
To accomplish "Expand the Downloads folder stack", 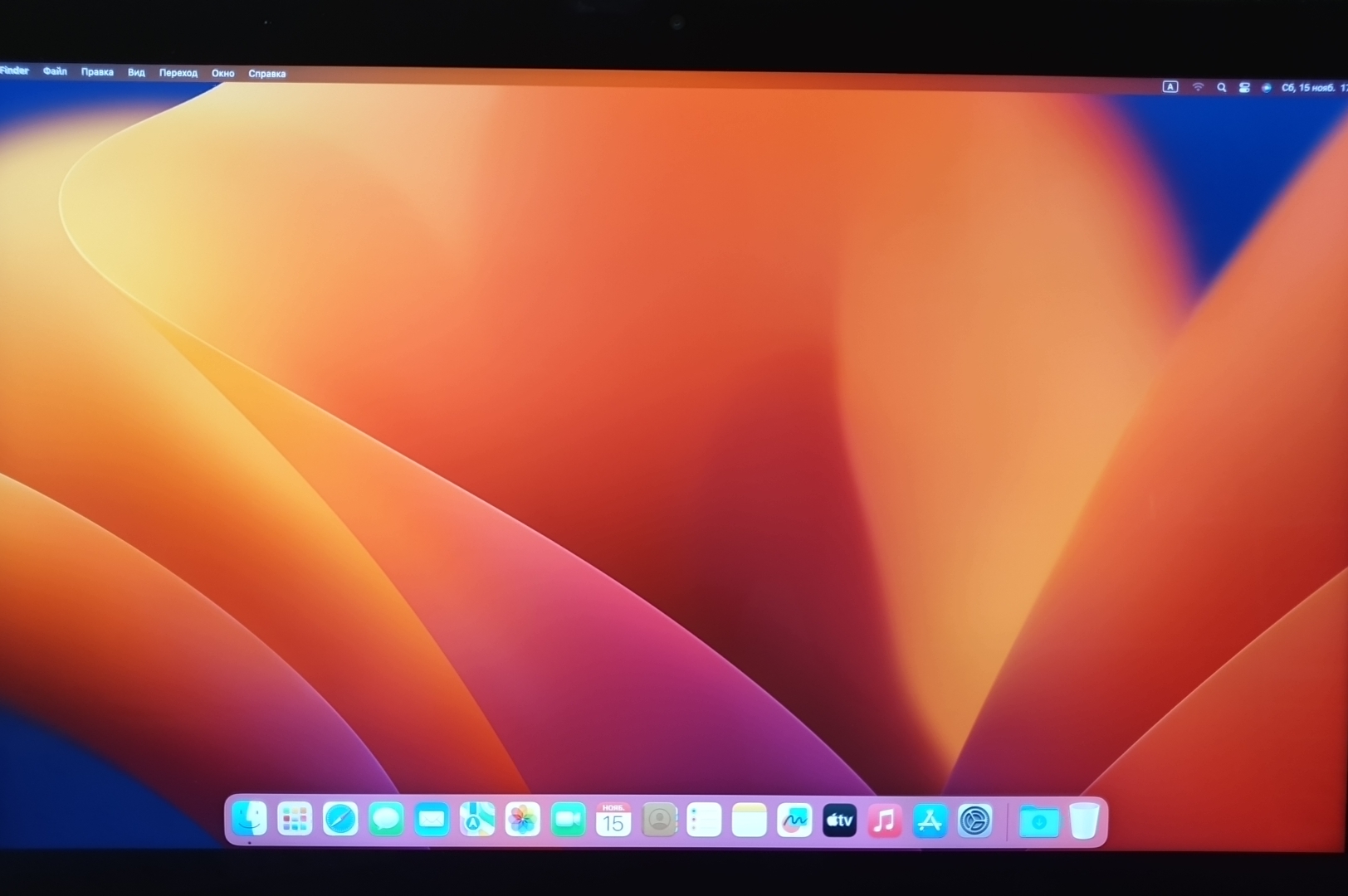I will pos(1038,822).
